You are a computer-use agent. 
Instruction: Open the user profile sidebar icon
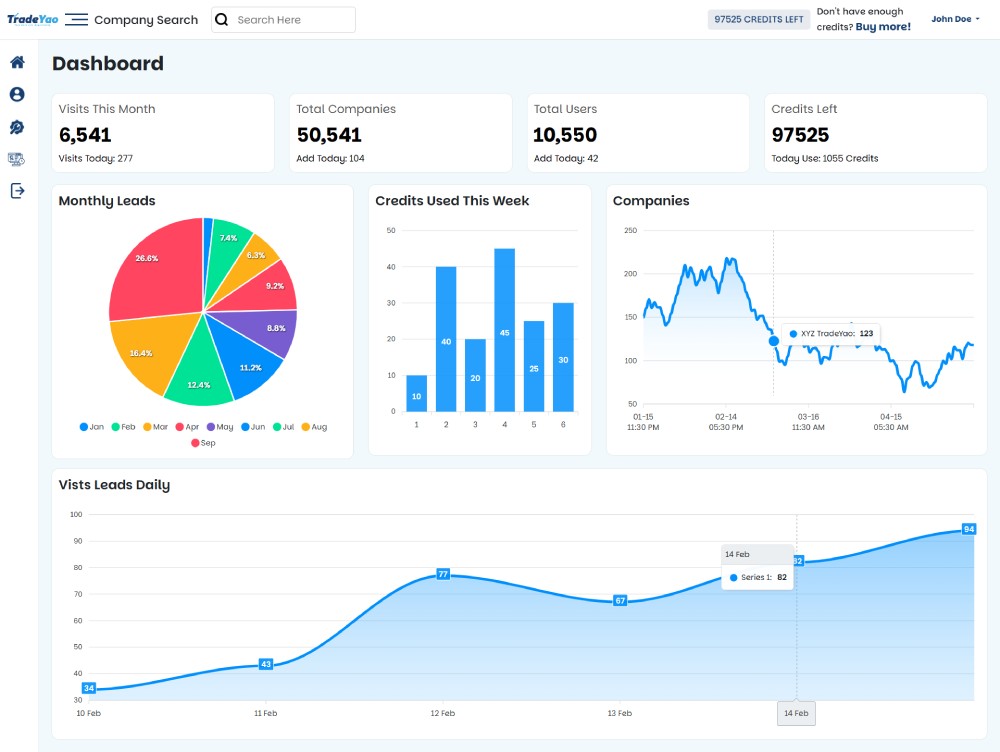[17, 94]
